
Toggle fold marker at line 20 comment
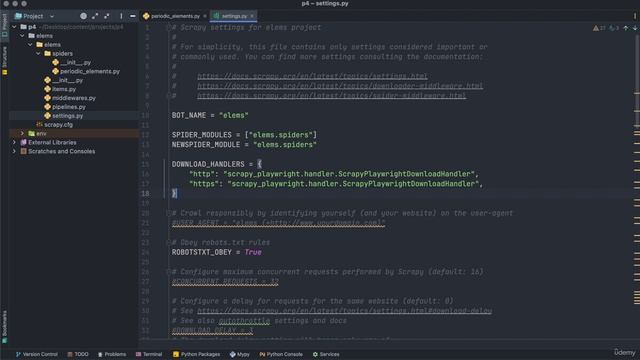point(168,213)
